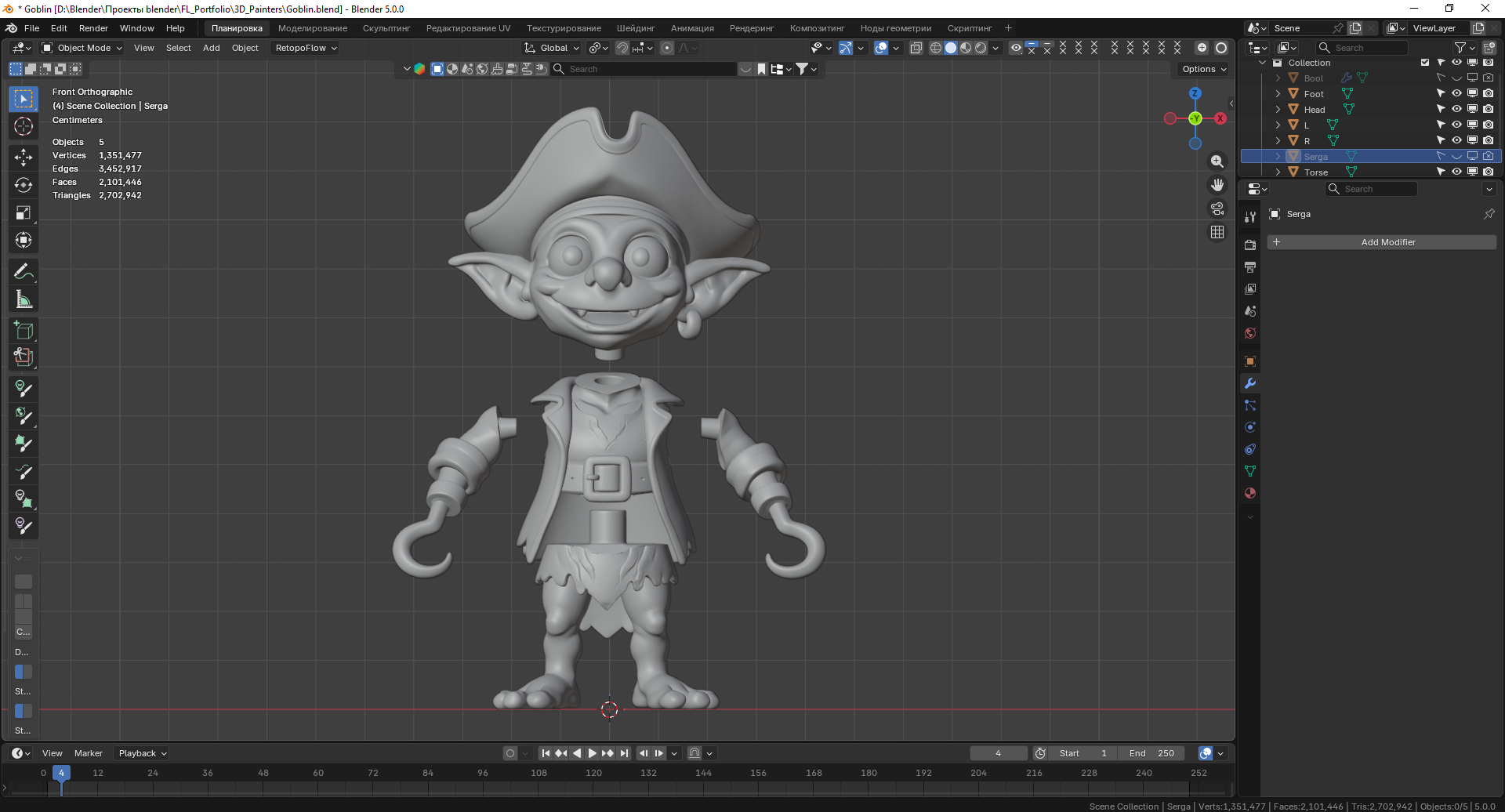Hide the Head object in viewport
The width and height of the screenshot is (1505, 812).
[x=1456, y=109]
